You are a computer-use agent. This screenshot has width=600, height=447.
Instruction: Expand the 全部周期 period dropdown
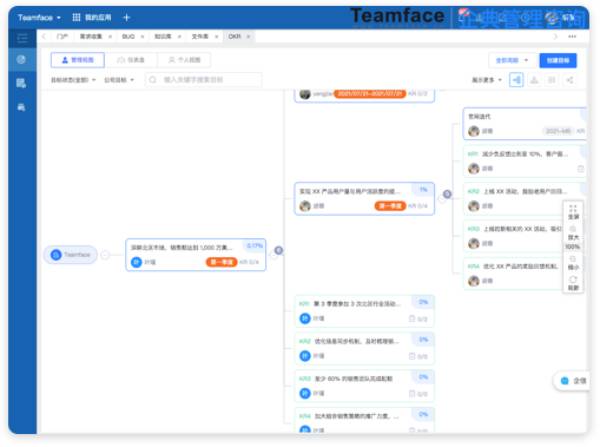[511, 60]
